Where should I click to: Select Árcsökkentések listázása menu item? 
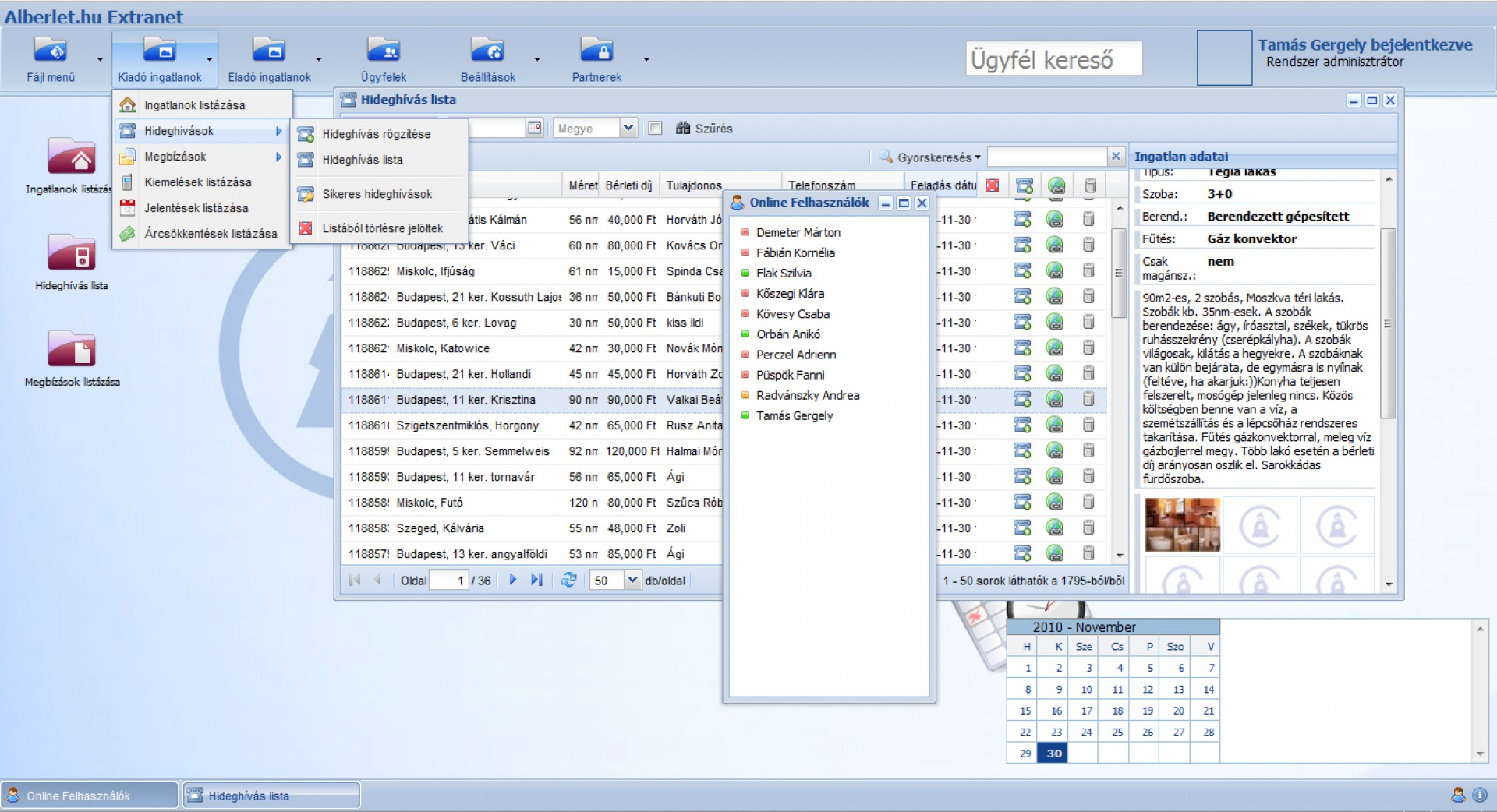click(203, 234)
